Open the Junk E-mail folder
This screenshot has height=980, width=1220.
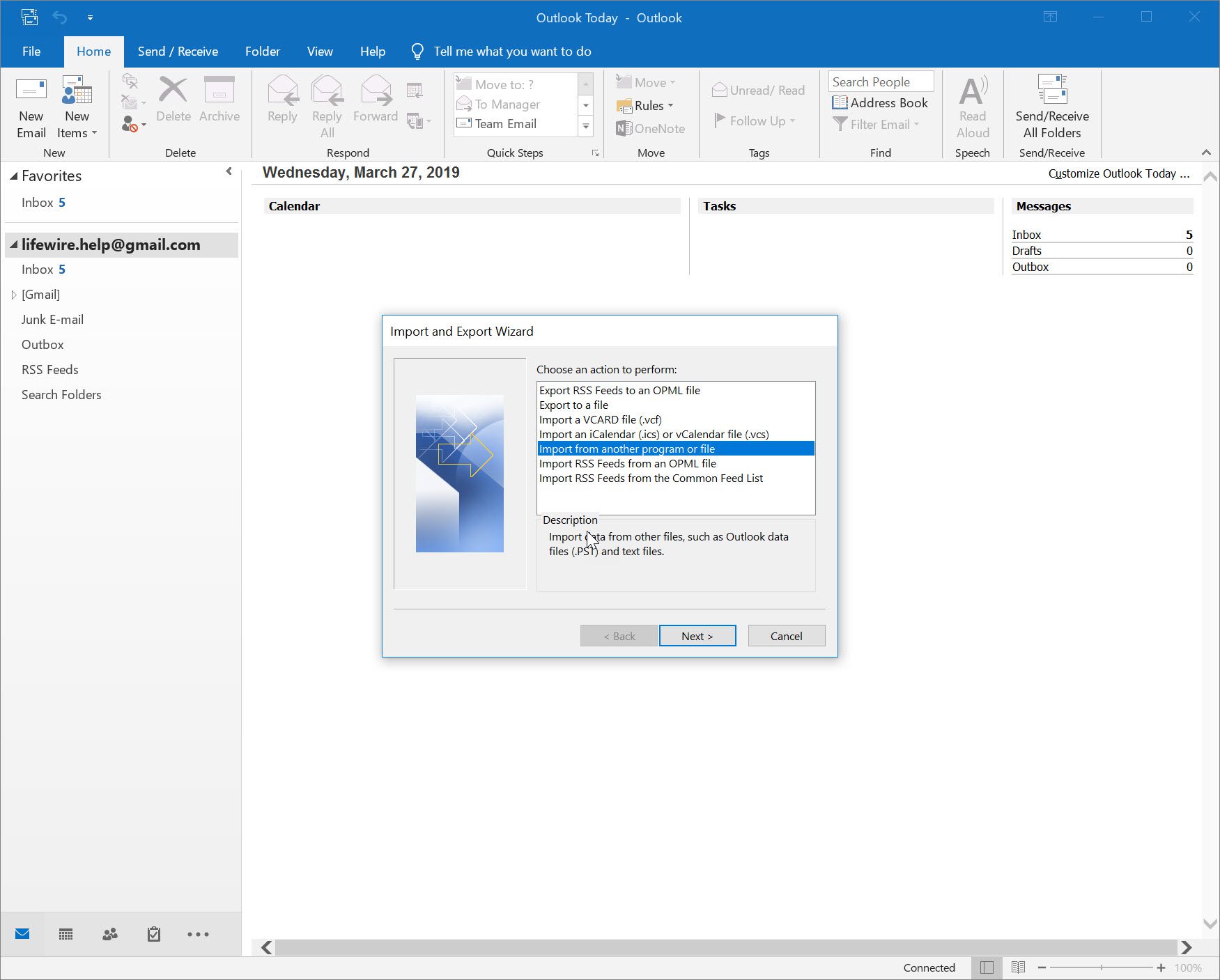point(52,320)
